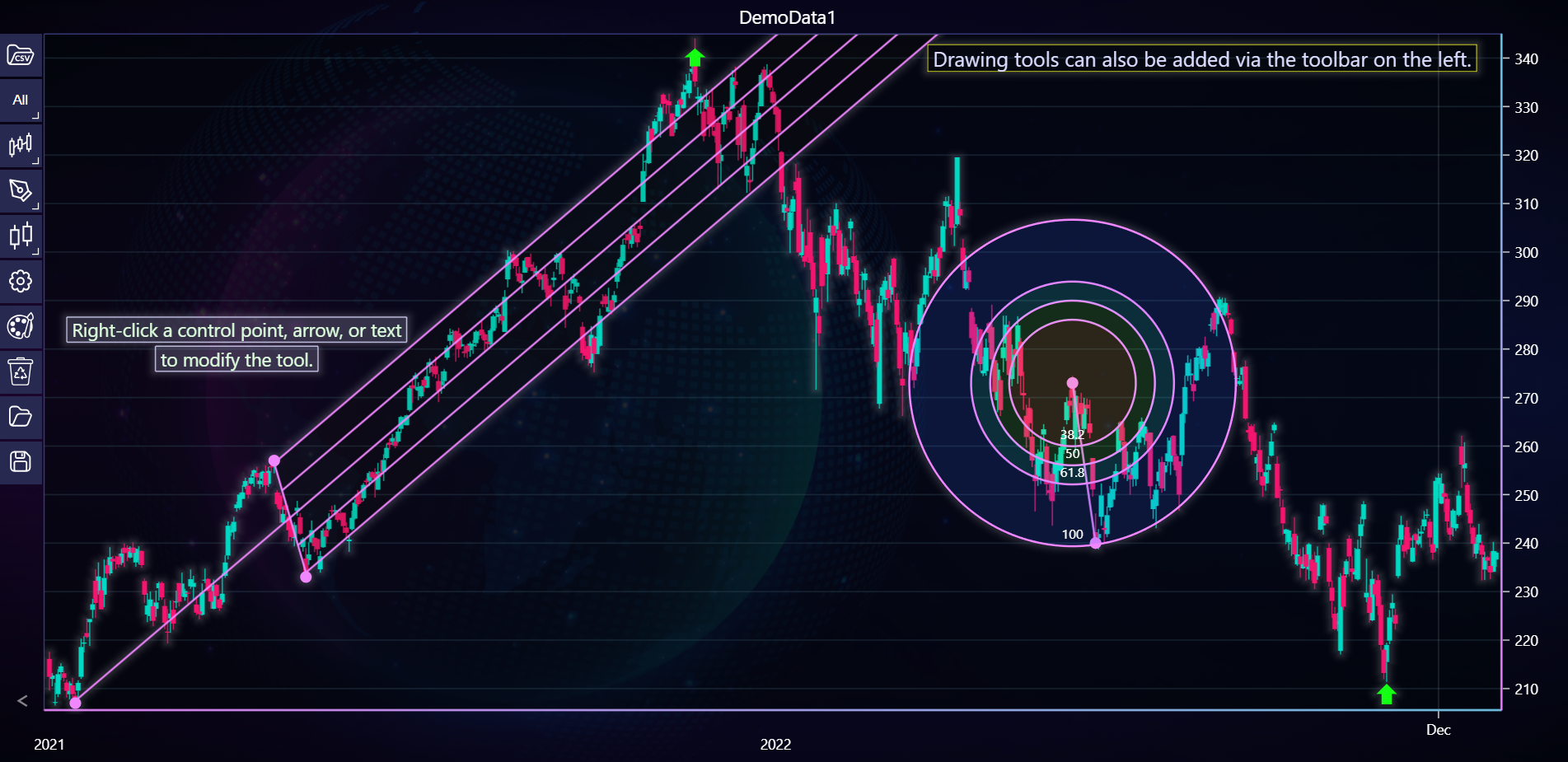This screenshot has height=762, width=1568.
Task: Click the 'Right-click a control point' text label
Action: pyautogui.click(x=236, y=330)
